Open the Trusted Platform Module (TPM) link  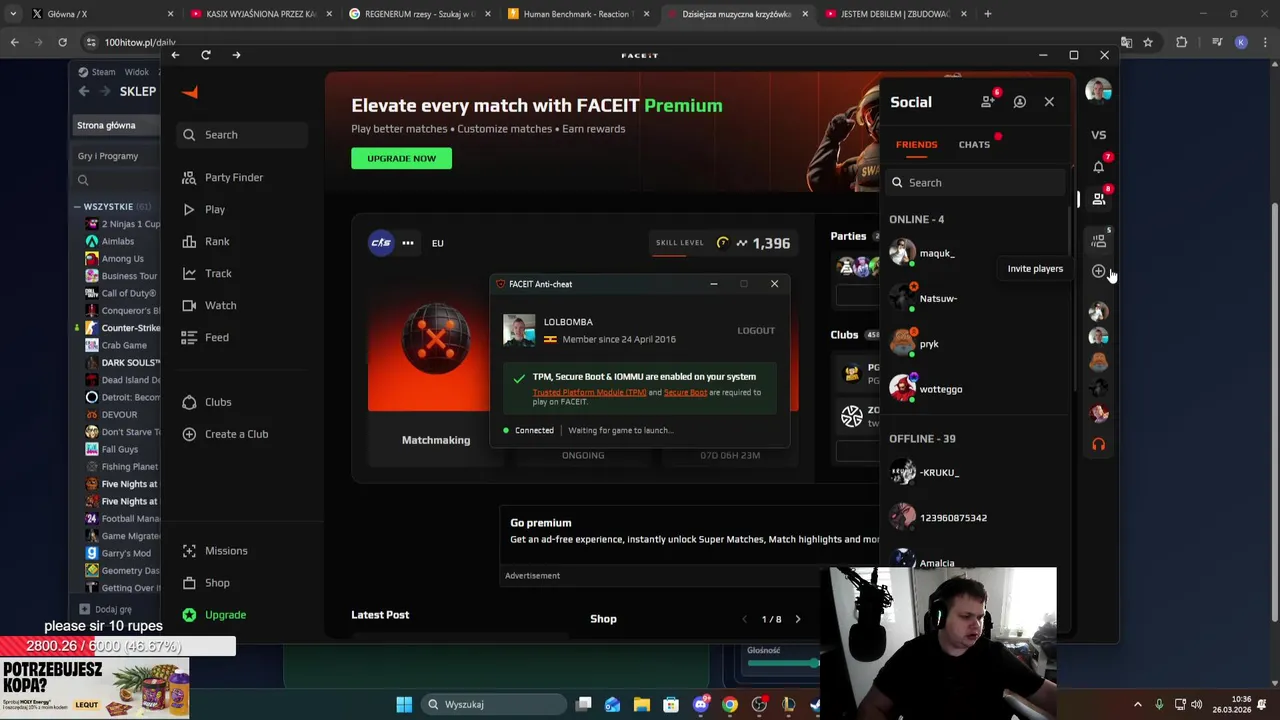pyautogui.click(x=589, y=392)
